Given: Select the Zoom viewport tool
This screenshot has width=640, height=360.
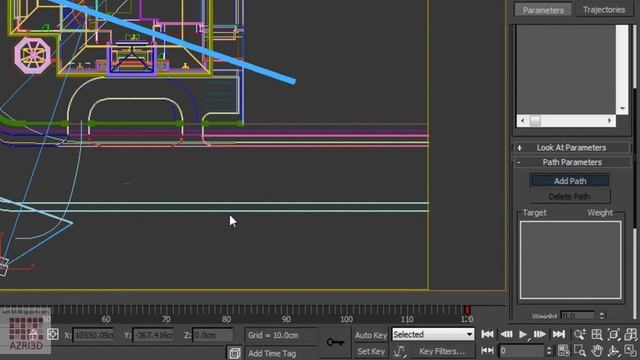Looking at the screenshot, I should 580,334.
